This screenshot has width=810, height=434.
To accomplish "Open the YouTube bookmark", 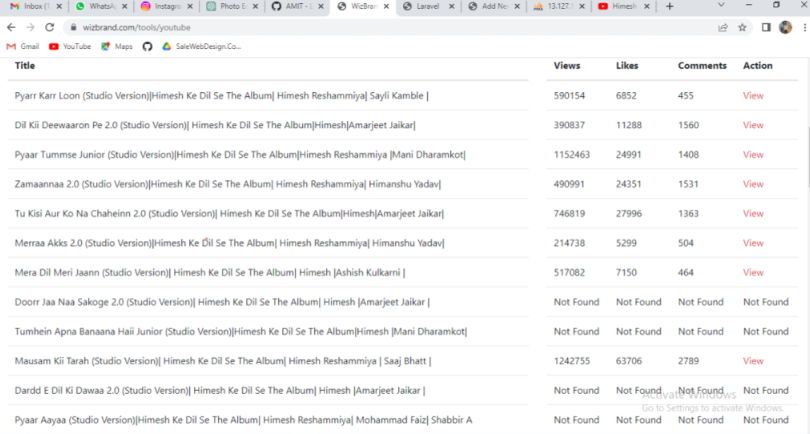I will (70, 46).
